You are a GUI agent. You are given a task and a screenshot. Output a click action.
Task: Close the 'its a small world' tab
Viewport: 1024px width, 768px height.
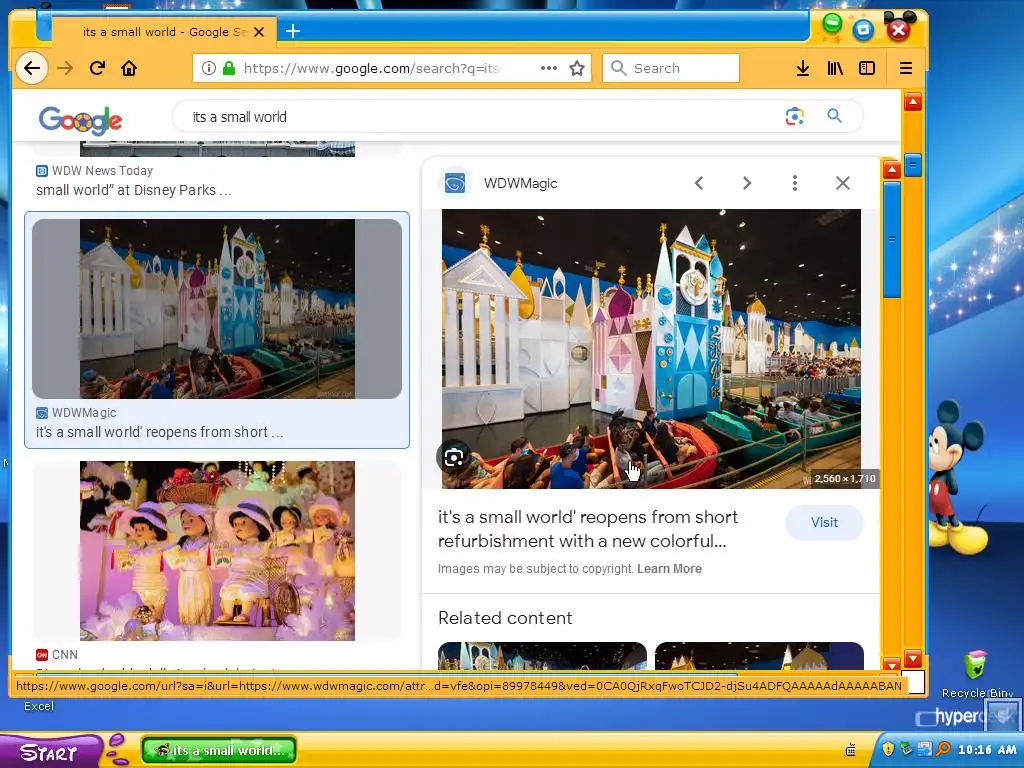[259, 32]
